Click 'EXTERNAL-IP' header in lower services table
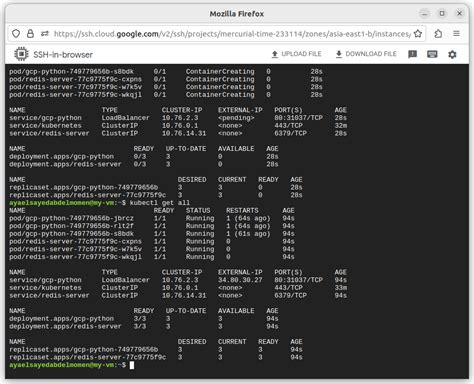 tap(240, 272)
